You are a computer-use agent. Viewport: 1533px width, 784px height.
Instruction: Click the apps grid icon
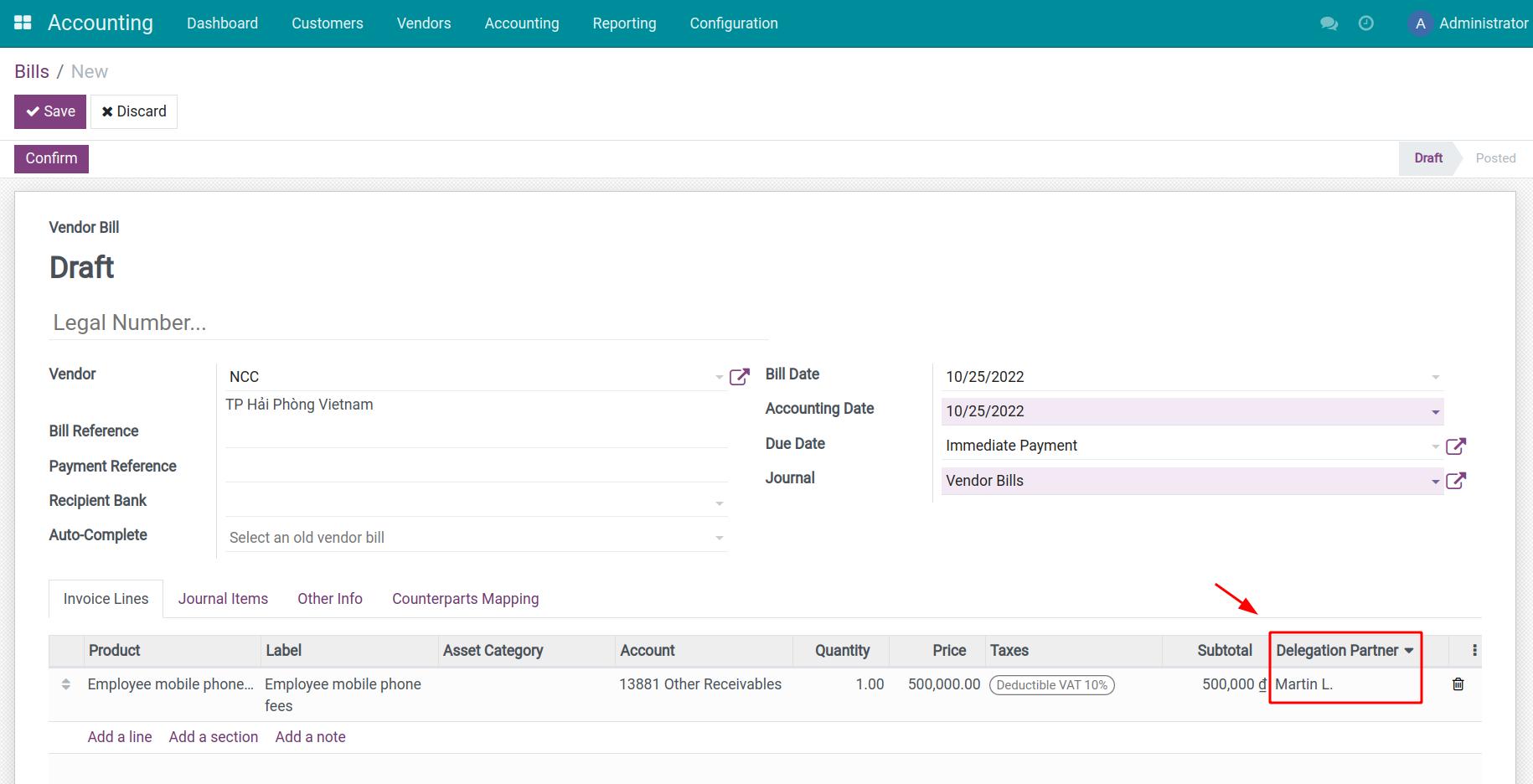[23, 22]
